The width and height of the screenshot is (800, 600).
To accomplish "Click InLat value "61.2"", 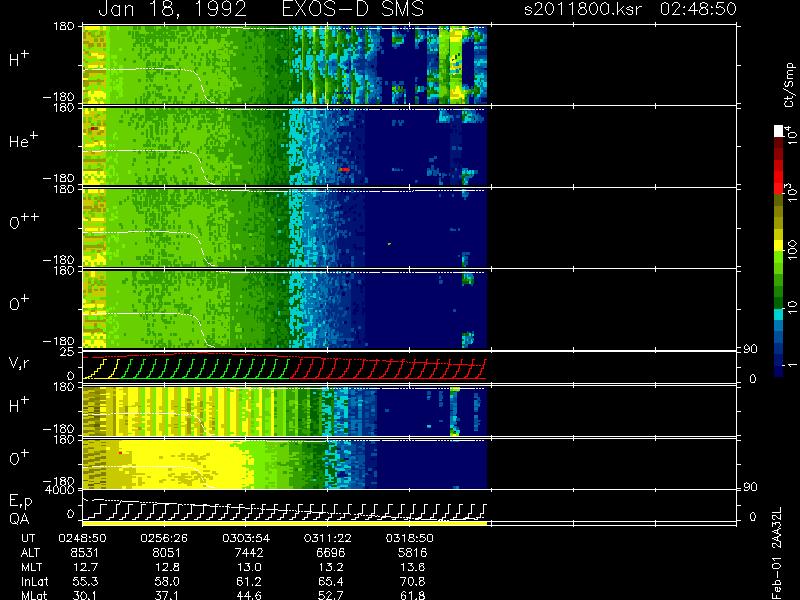I will tap(249, 581).
